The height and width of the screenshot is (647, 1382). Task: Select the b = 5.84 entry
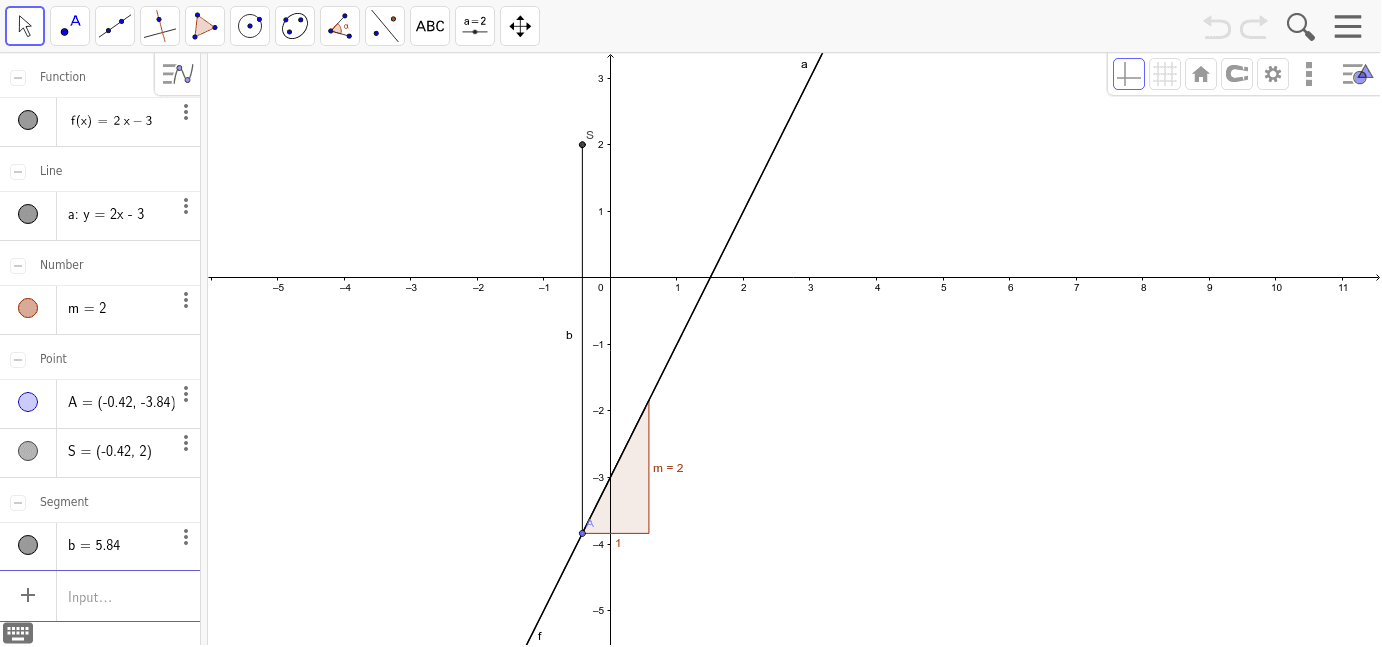[94, 545]
